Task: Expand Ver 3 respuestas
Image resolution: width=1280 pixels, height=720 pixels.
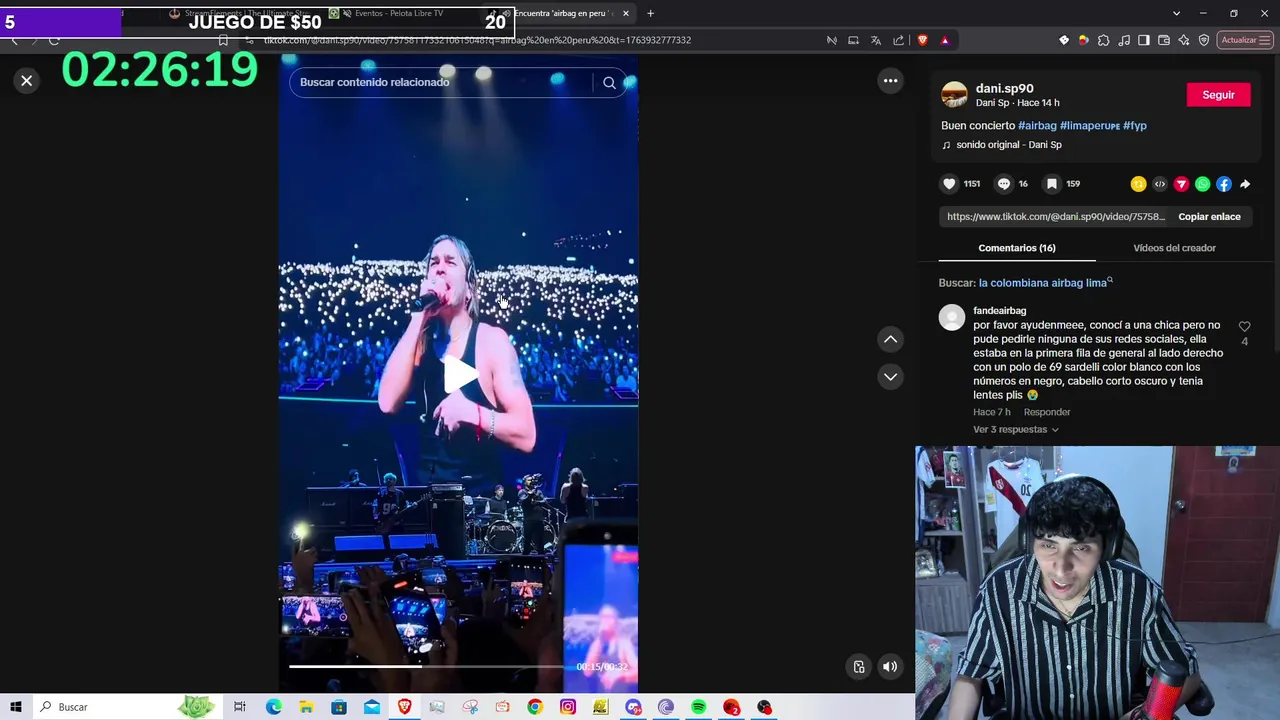Action: (x=1015, y=430)
